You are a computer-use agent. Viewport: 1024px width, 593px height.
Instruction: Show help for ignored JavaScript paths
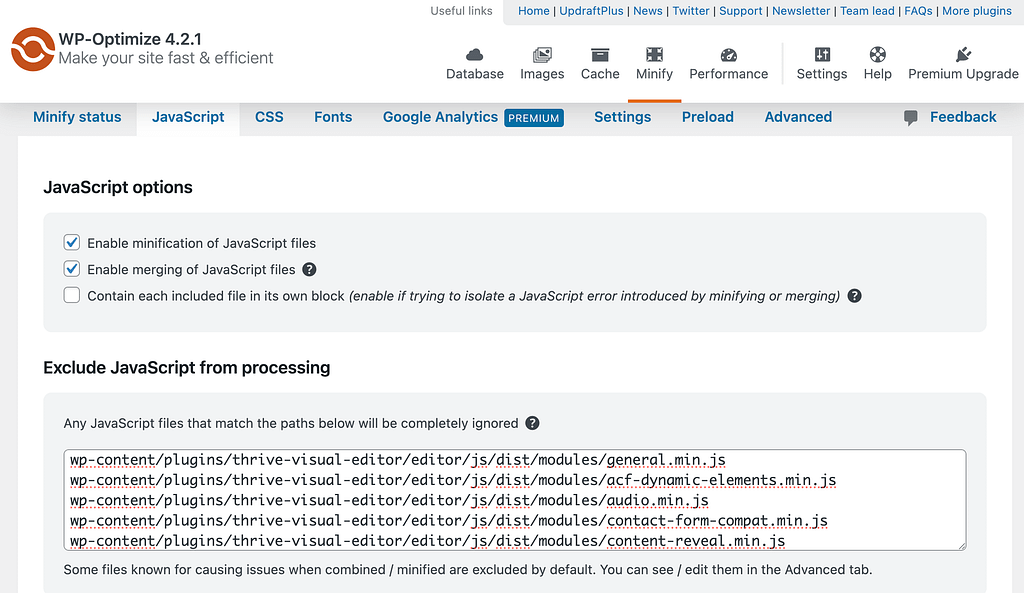pyautogui.click(x=532, y=423)
